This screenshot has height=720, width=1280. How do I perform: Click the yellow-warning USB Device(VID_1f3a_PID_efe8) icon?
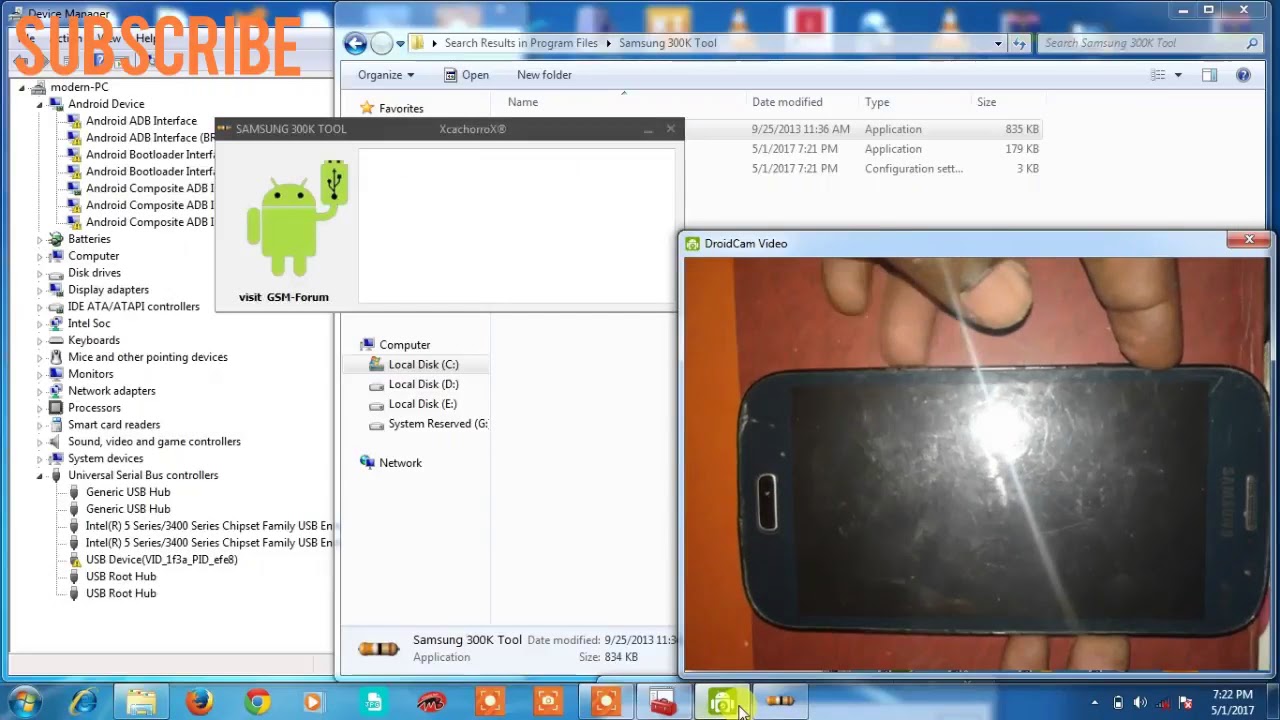click(74, 560)
